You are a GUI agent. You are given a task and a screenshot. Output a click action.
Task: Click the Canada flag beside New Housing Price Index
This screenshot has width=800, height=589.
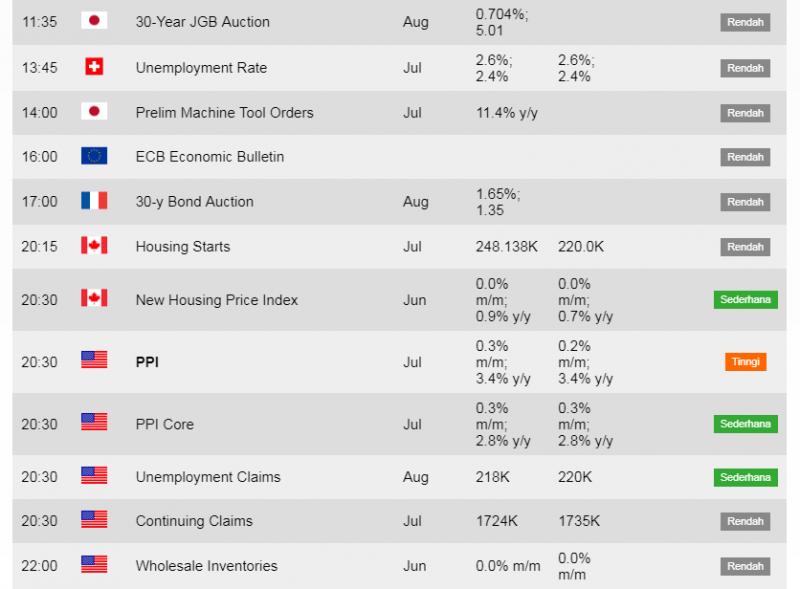(94, 298)
